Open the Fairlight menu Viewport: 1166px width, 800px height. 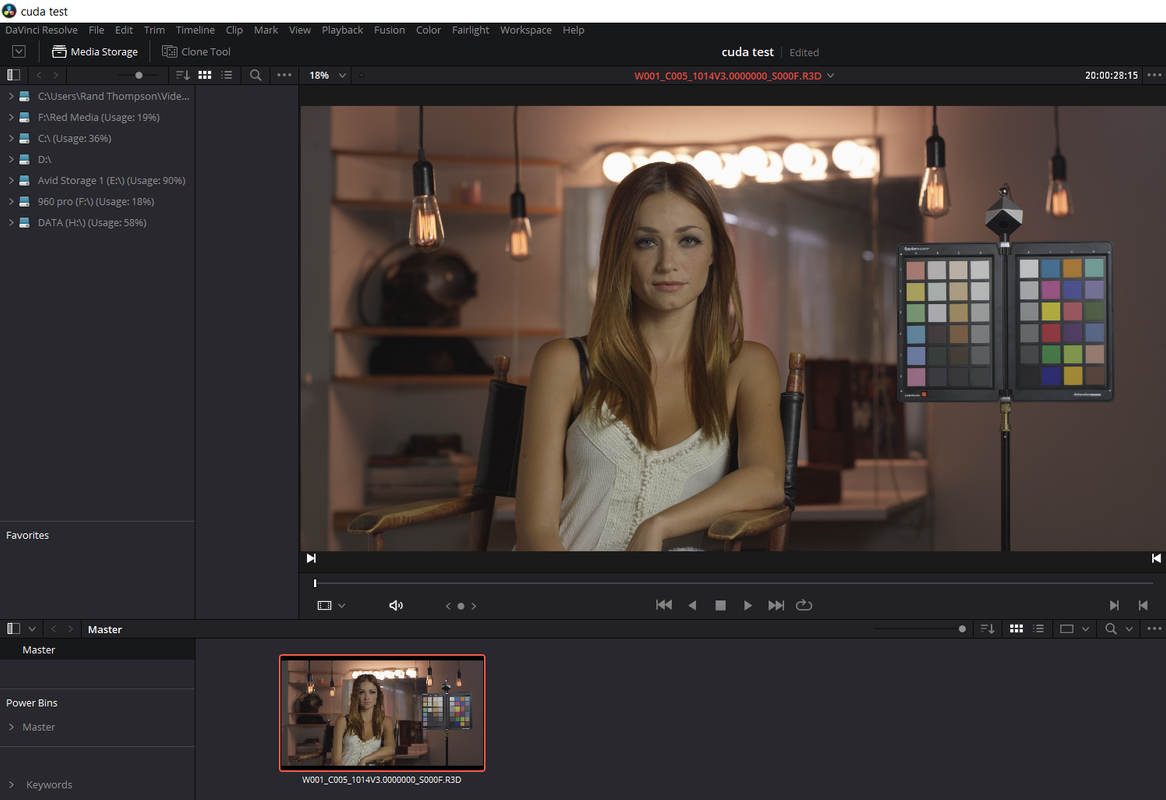click(470, 30)
